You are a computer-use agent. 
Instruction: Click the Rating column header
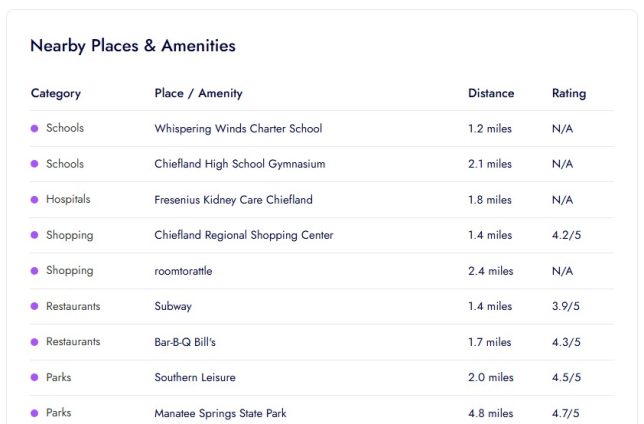click(x=569, y=94)
